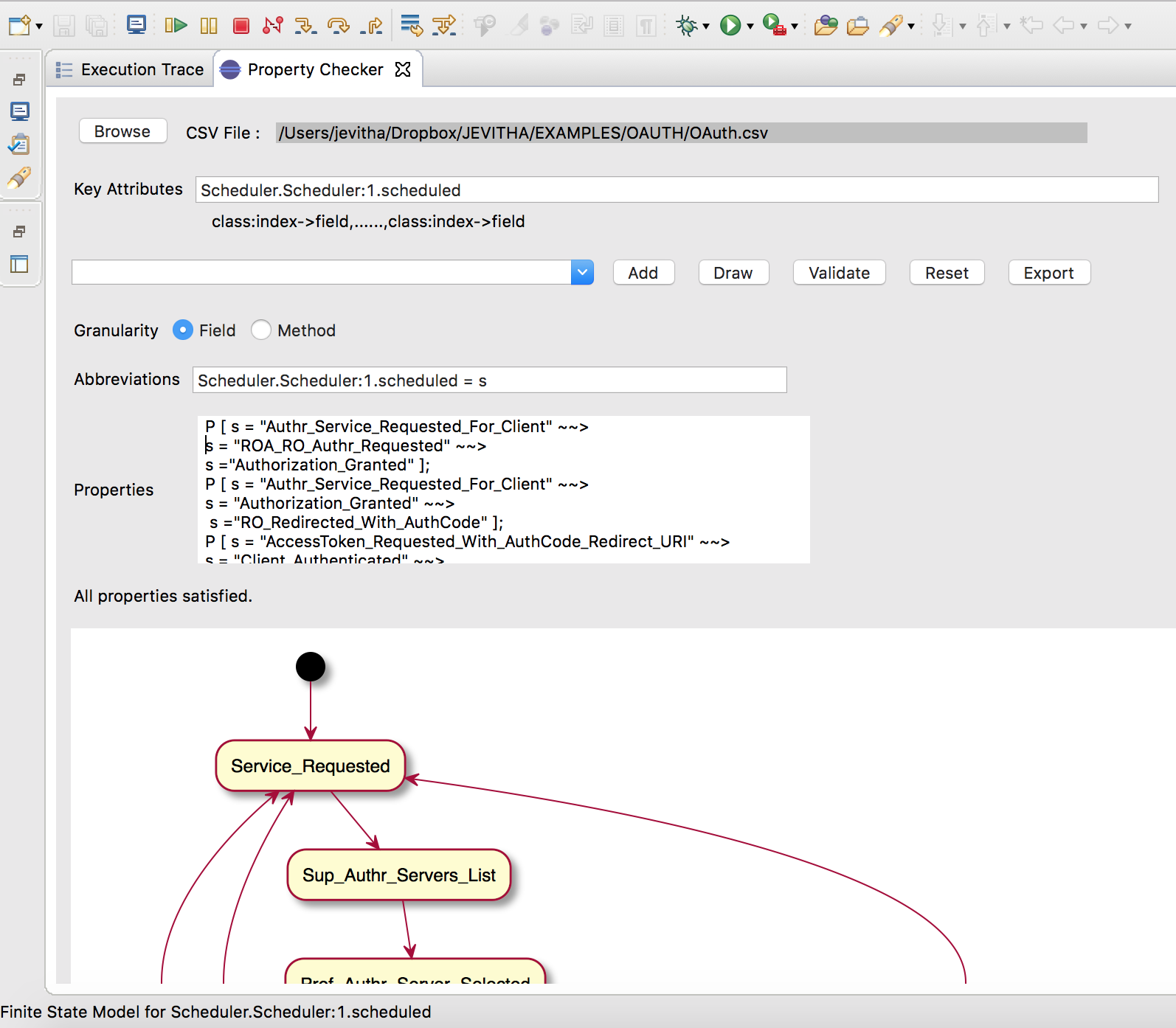Close the Property Checker tab
This screenshot has width=1176, height=1028.
click(403, 69)
